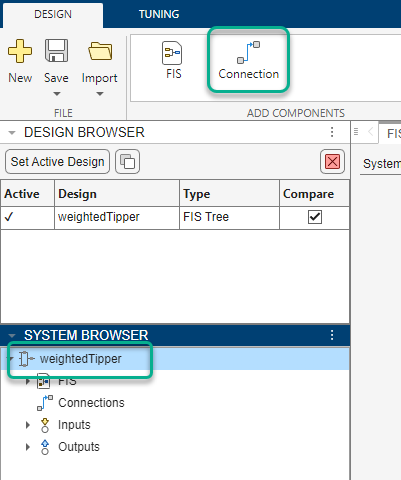Collapse the System Browser panel
The image size is (401, 480).
click(12, 335)
